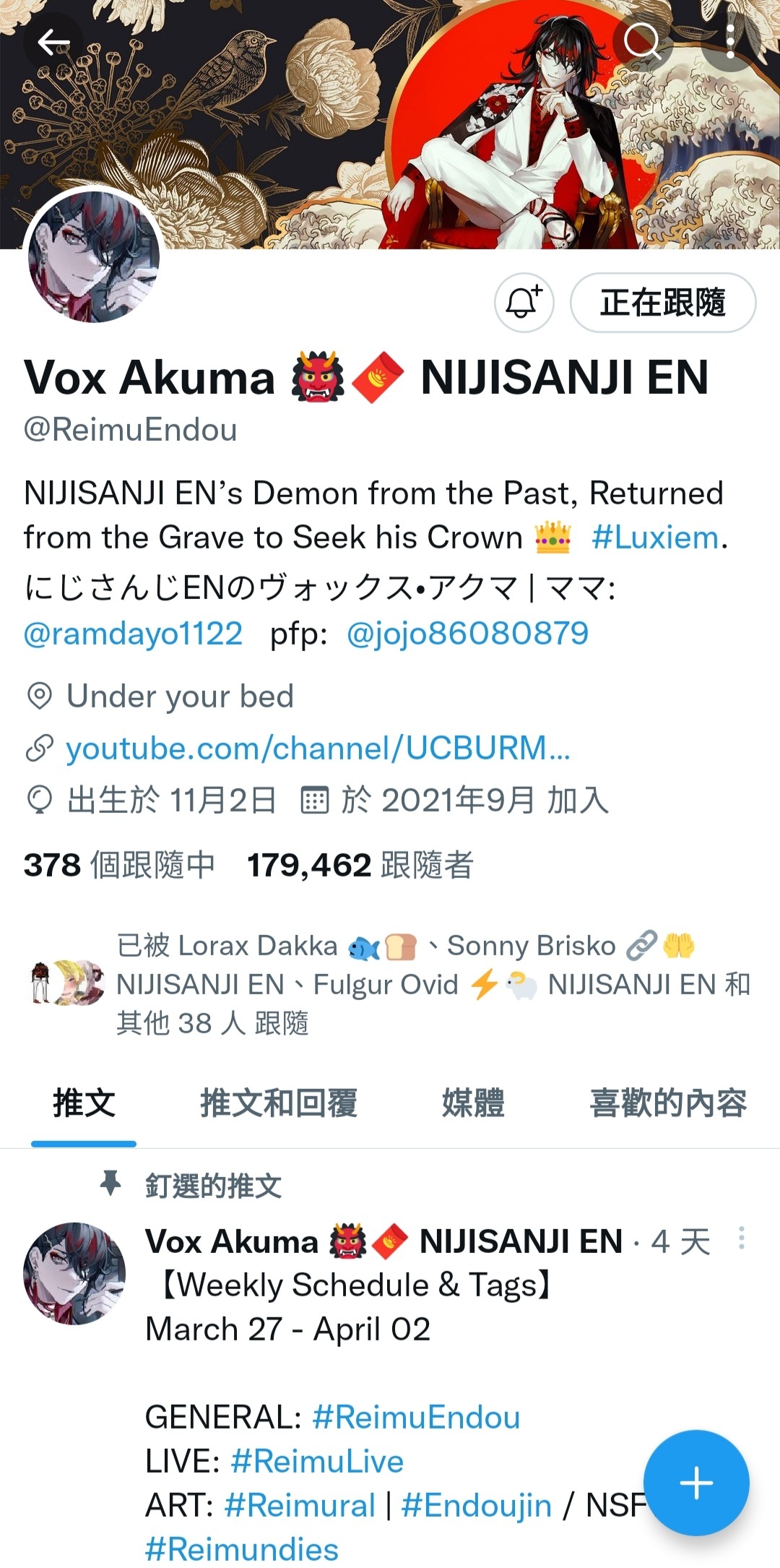Open the list of mutual followers
The height and width of the screenshot is (1568, 780).
[x=390, y=984]
